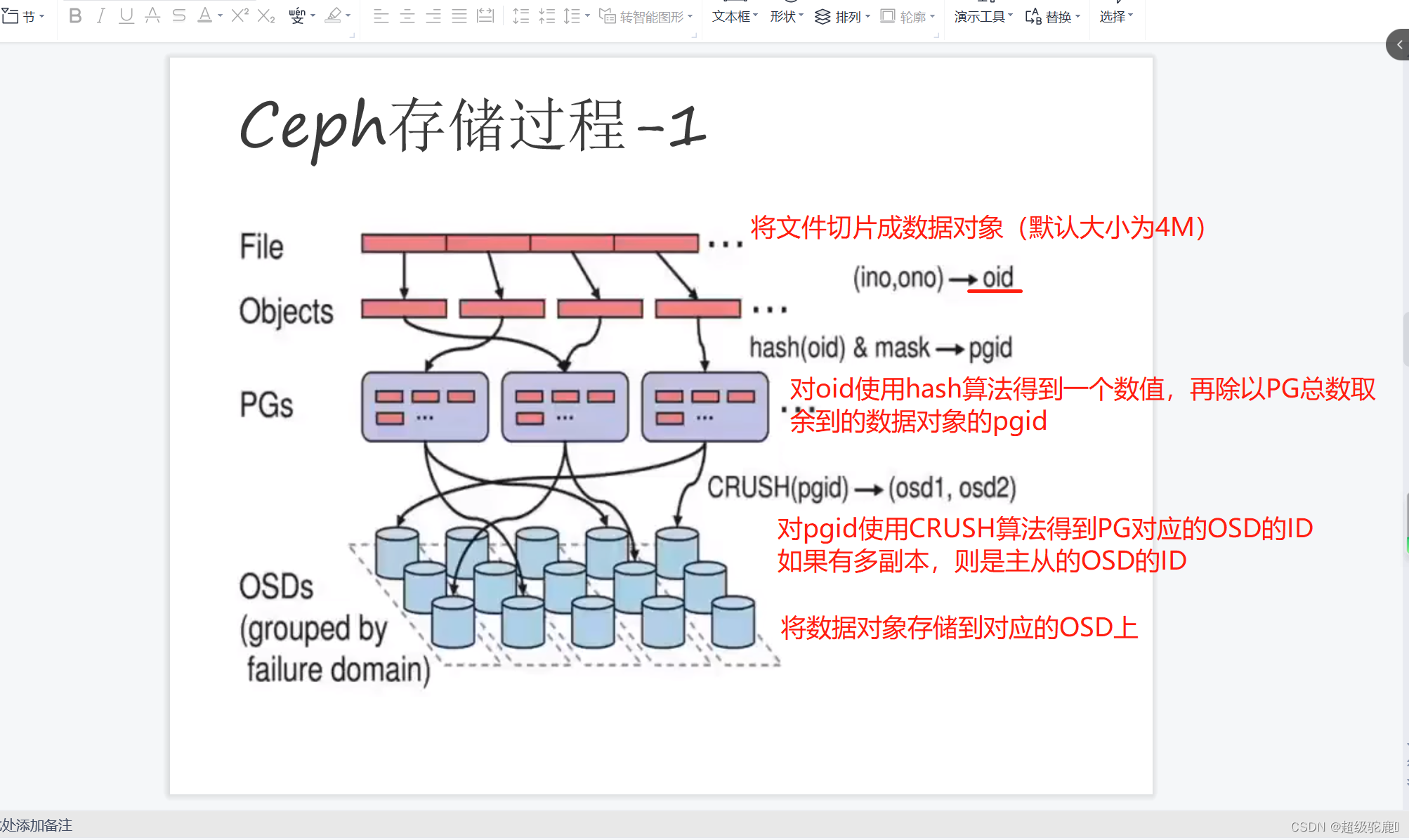Toggle underline formatting
Image resolution: width=1409 pixels, height=840 pixels.
tap(126, 15)
